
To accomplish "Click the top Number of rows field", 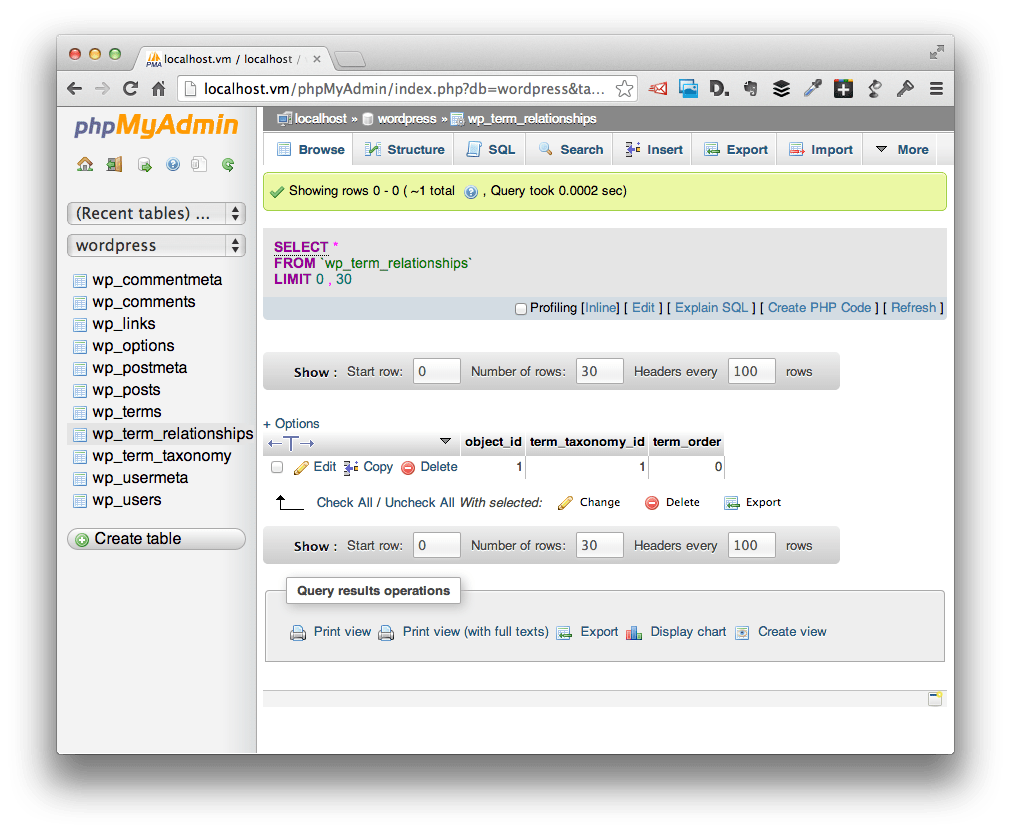I will pyautogui.click(x=599, y=371).
